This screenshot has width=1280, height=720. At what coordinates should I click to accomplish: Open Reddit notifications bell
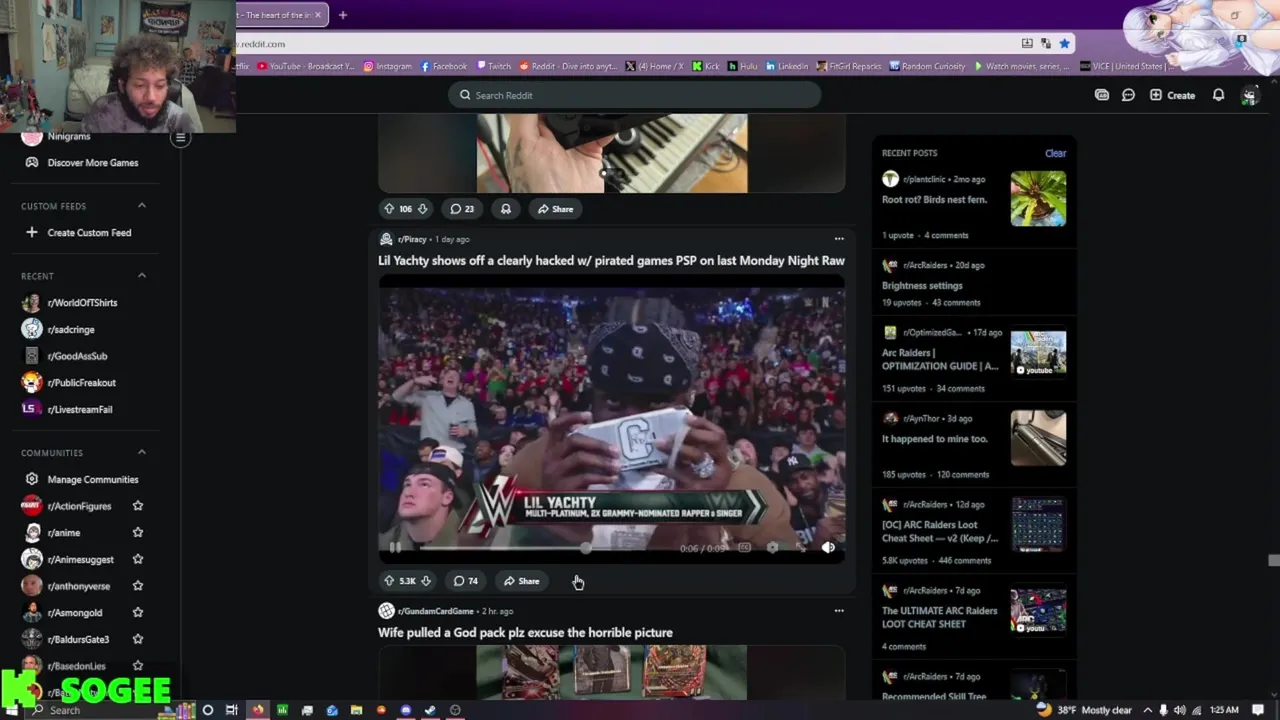click(1218, 95)
